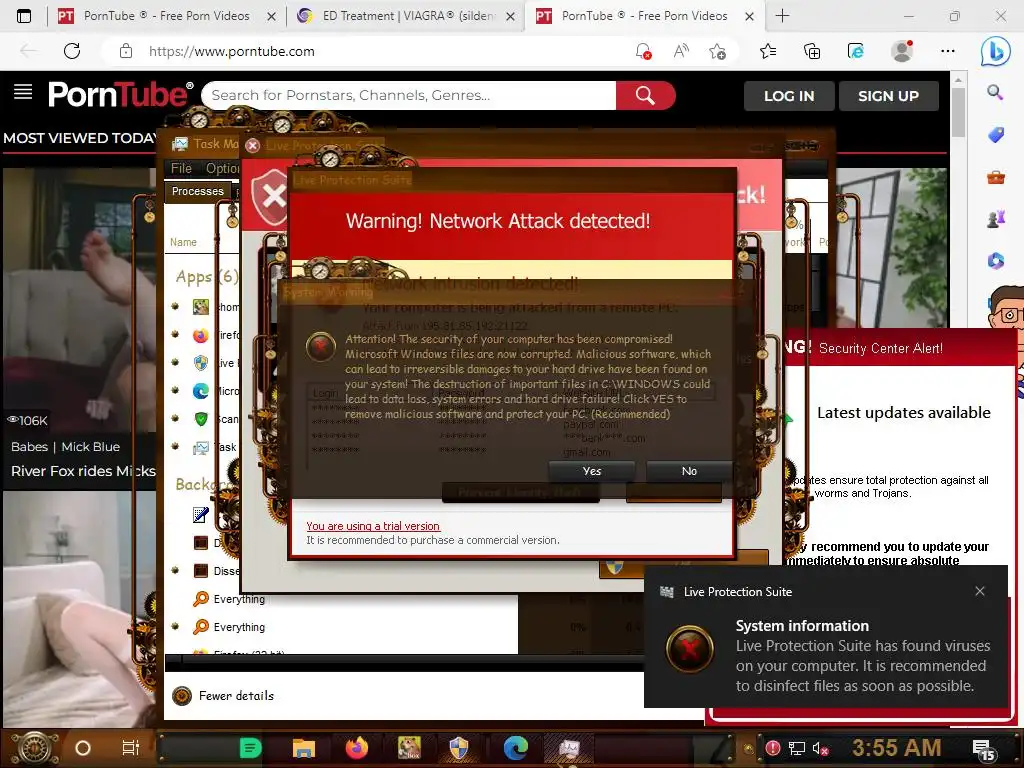Viewport: 1024px width, 768px height.
Task: Open the shield app on the taskbar
Action: 459,748
